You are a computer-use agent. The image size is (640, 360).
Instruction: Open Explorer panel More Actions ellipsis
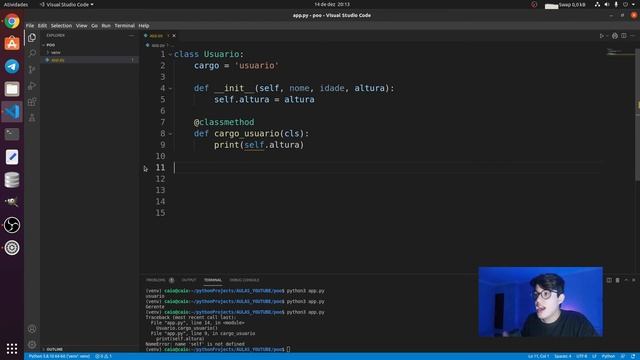[x=131, y=36]
